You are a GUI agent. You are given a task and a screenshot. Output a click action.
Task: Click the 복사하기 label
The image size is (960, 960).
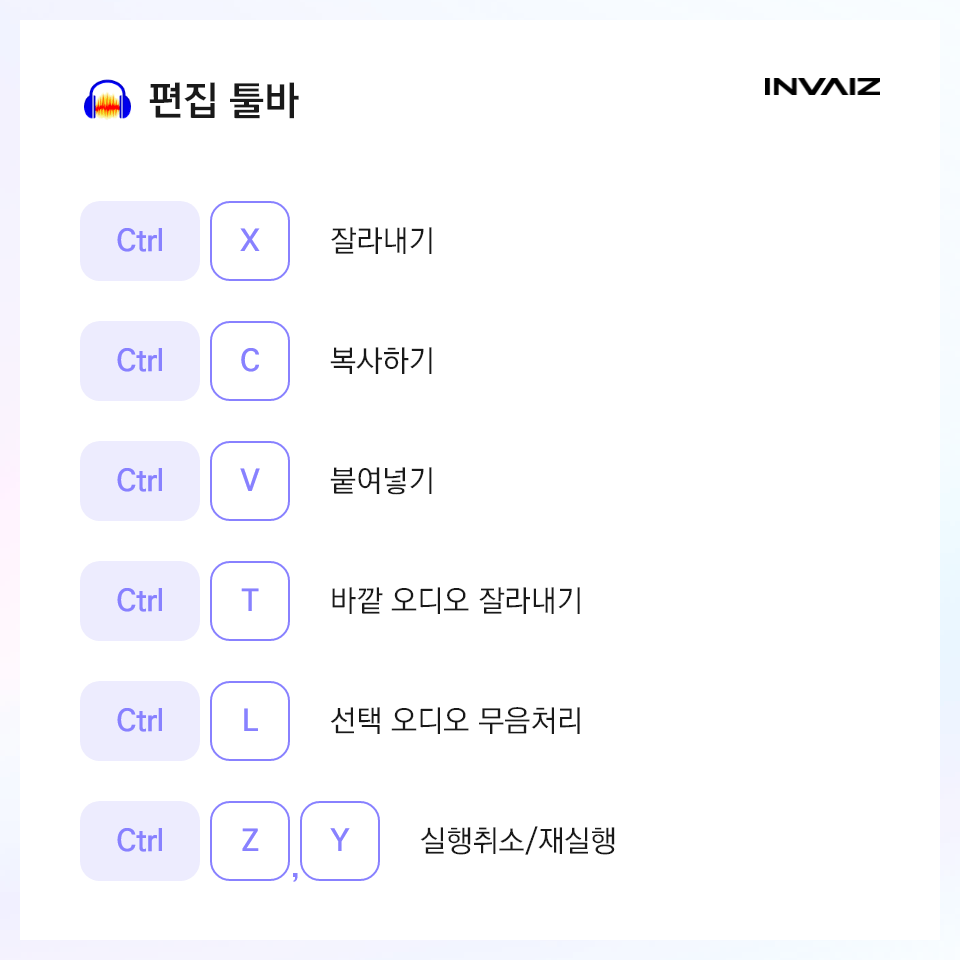[382, 360]
